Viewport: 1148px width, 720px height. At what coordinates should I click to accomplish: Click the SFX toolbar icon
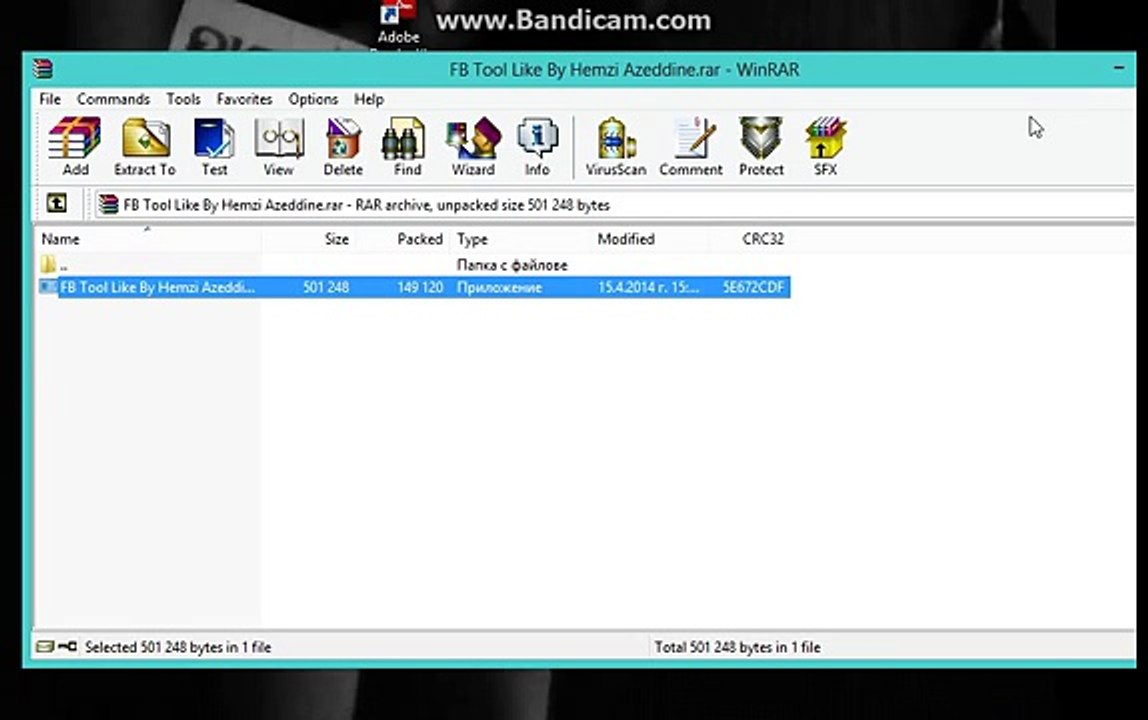pos(825,146)
